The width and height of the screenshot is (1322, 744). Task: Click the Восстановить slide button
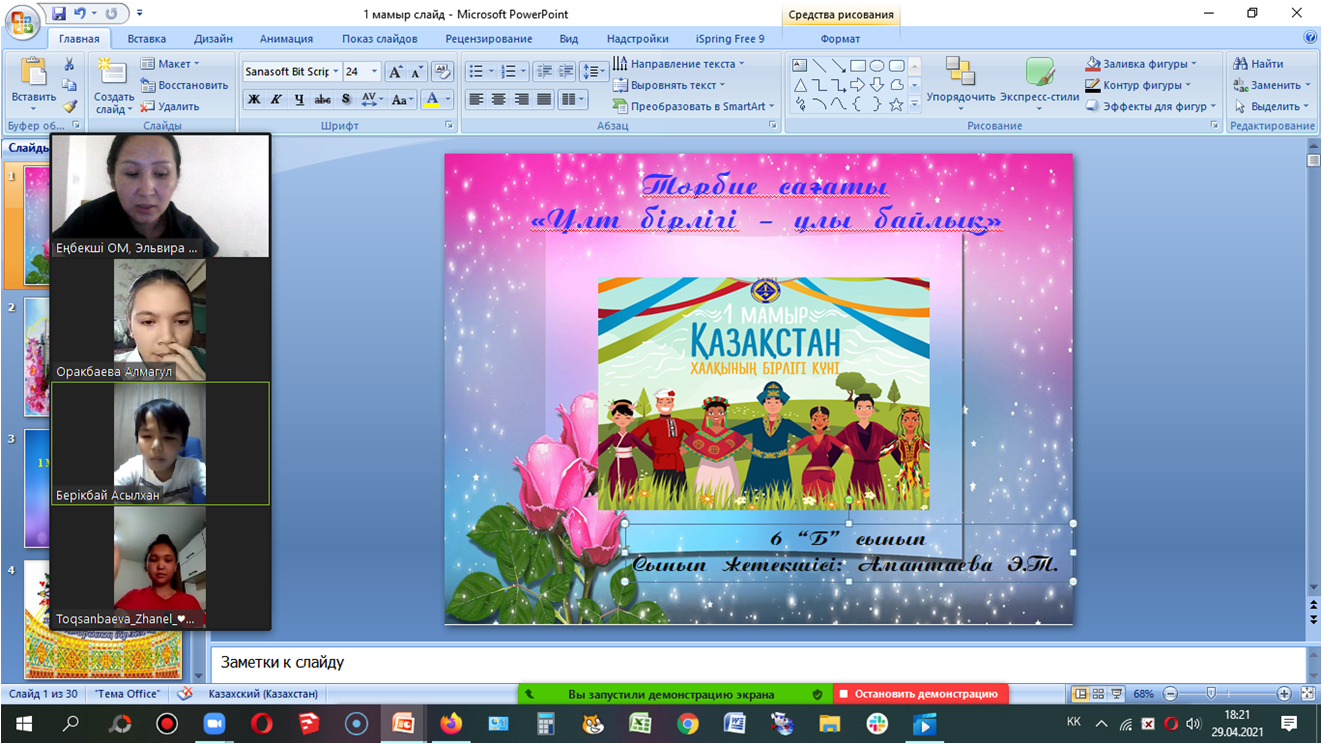click(x=184, y=85)
